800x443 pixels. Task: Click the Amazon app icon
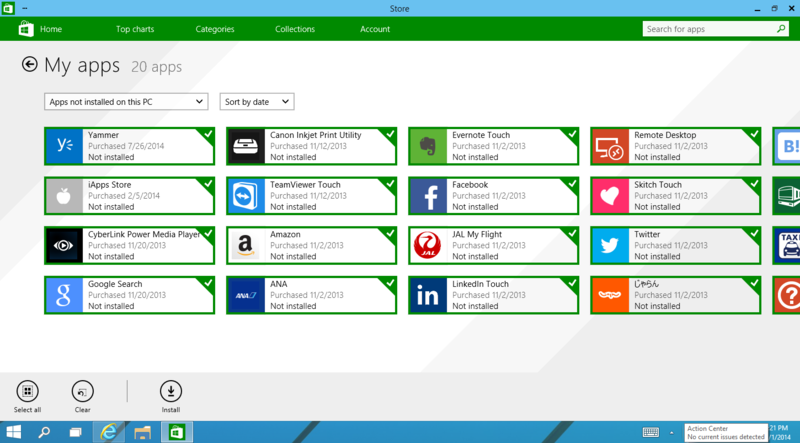click(246, 245)
